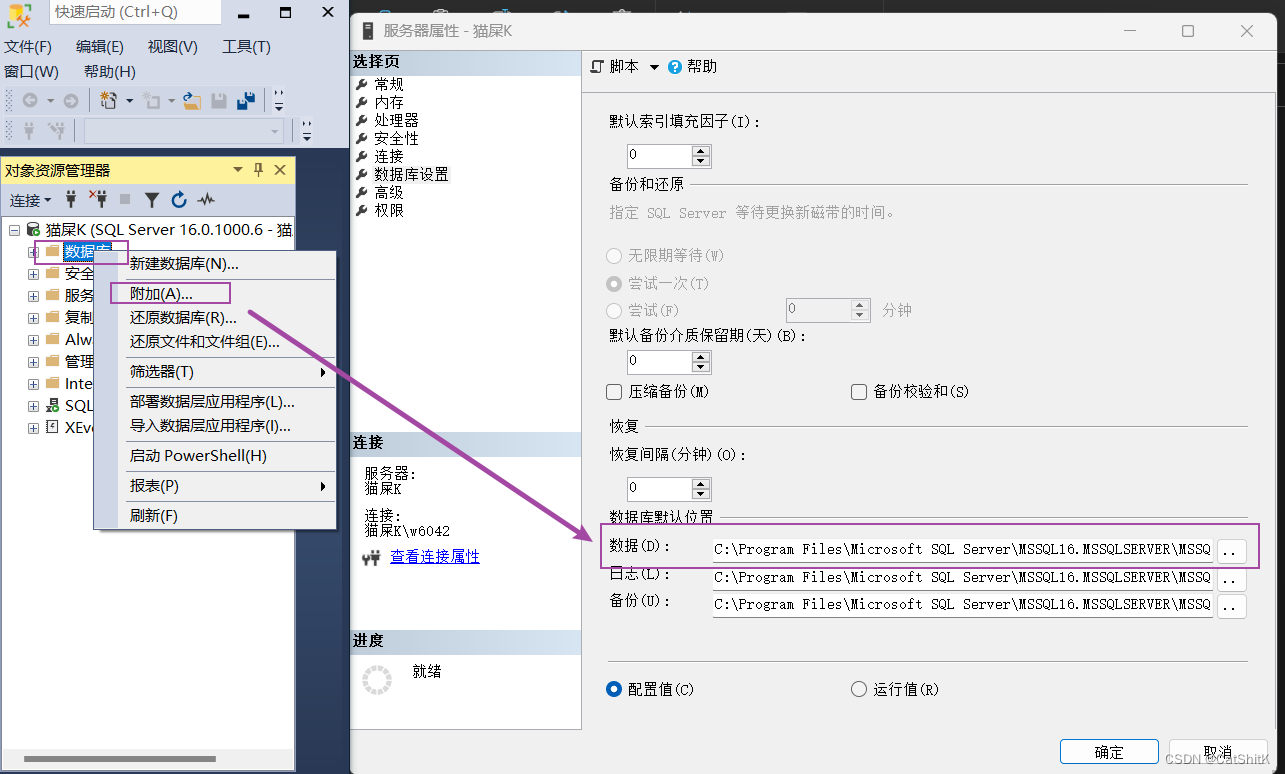Expand the XEvent tree node

pyautogui.click(x=34, y=428)
